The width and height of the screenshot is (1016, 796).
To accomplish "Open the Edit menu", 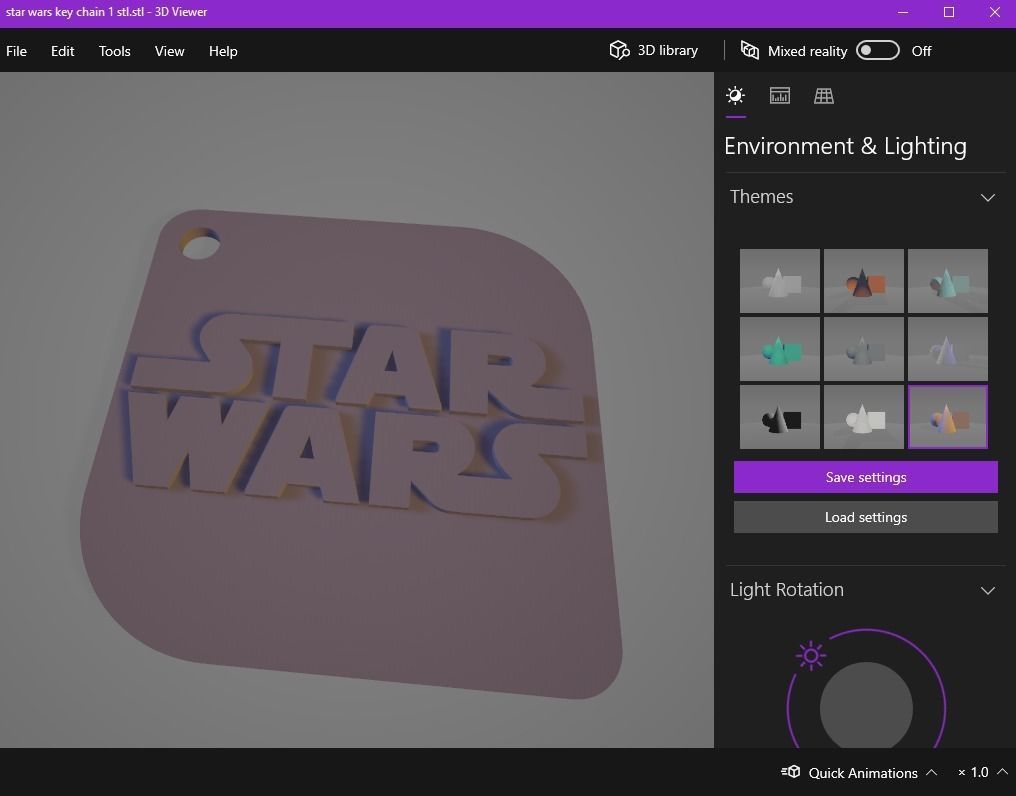I will click(x=62, y=51).
